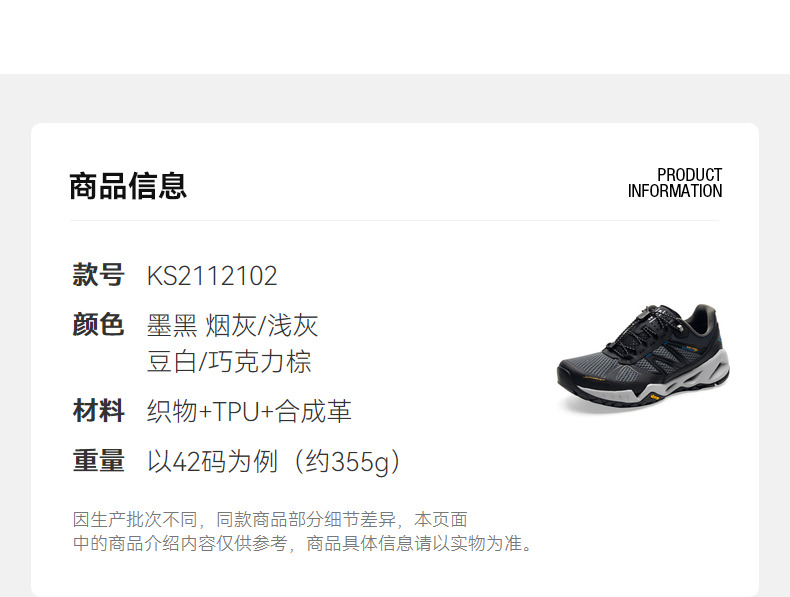Screen dimensions: 790x597
Task: Select the 商品信息 heading
Action: (x=128, y=186)
